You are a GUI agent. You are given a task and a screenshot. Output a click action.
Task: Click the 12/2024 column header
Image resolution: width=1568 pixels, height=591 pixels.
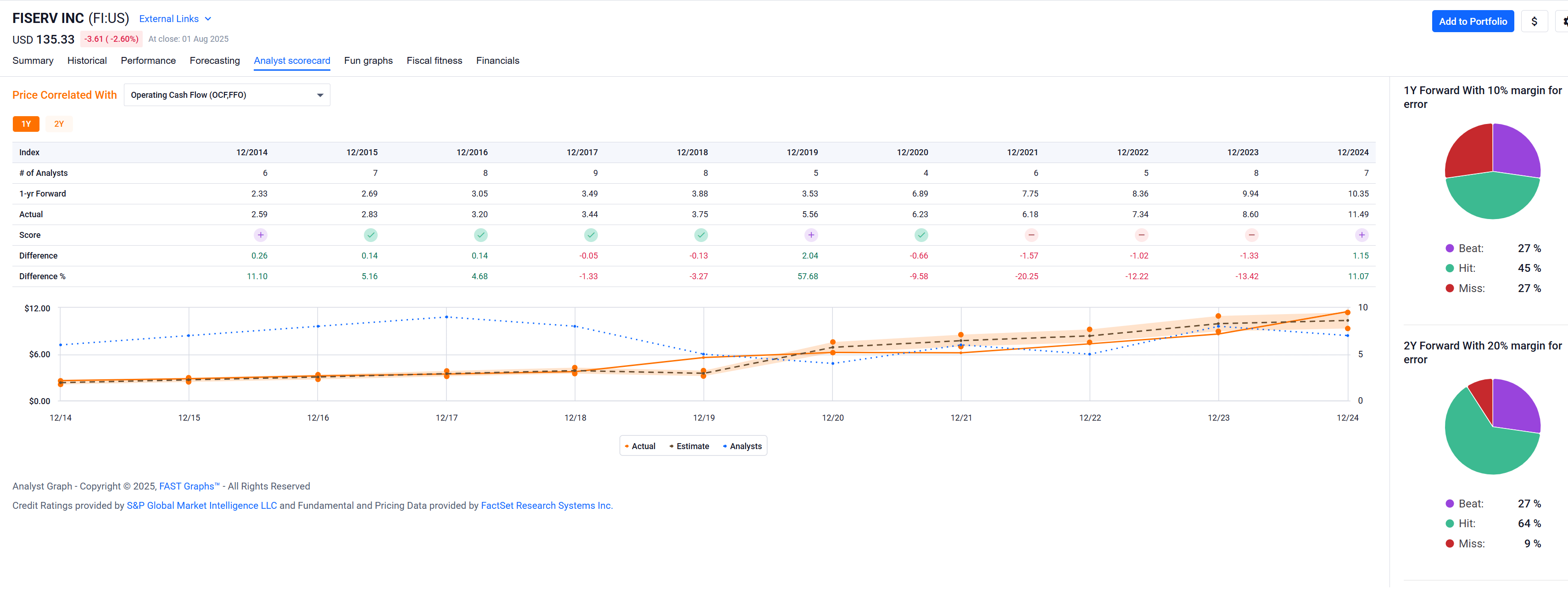pyautogui.click(x=1352, y=153)
